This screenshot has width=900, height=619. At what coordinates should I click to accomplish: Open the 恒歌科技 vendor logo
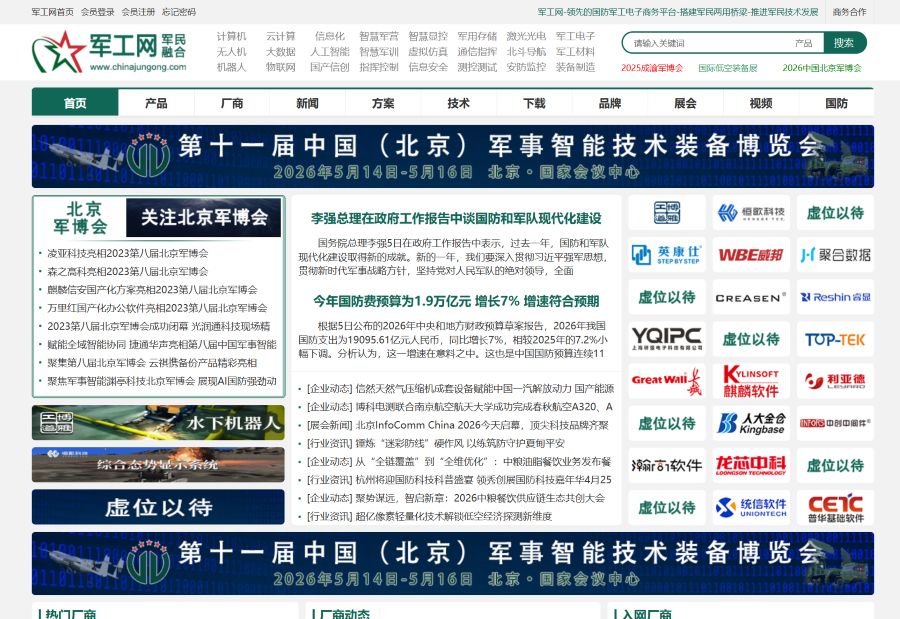[x=751, y=211]
